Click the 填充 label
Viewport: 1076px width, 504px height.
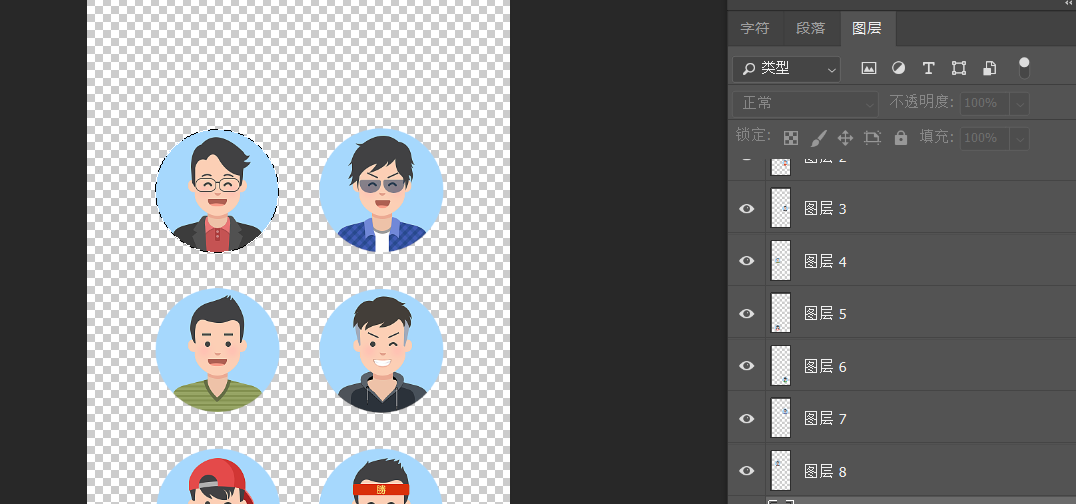(936, 137)
